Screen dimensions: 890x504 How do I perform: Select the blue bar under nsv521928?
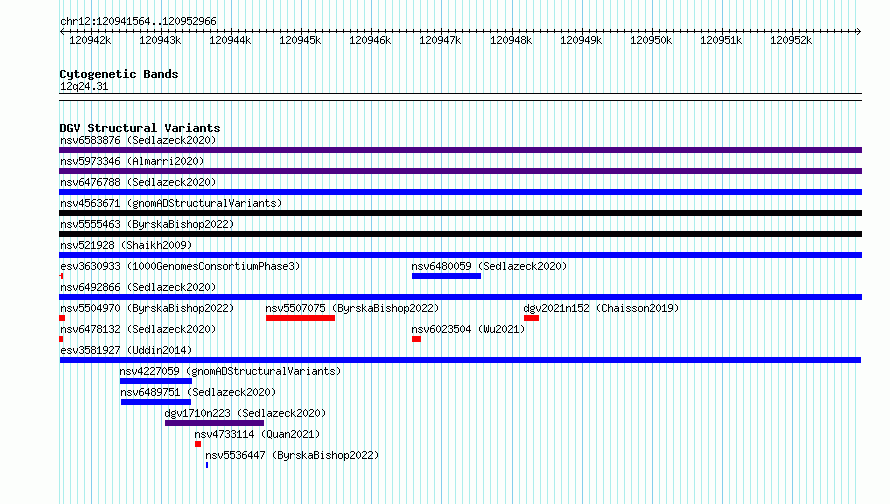click(460, 255)
